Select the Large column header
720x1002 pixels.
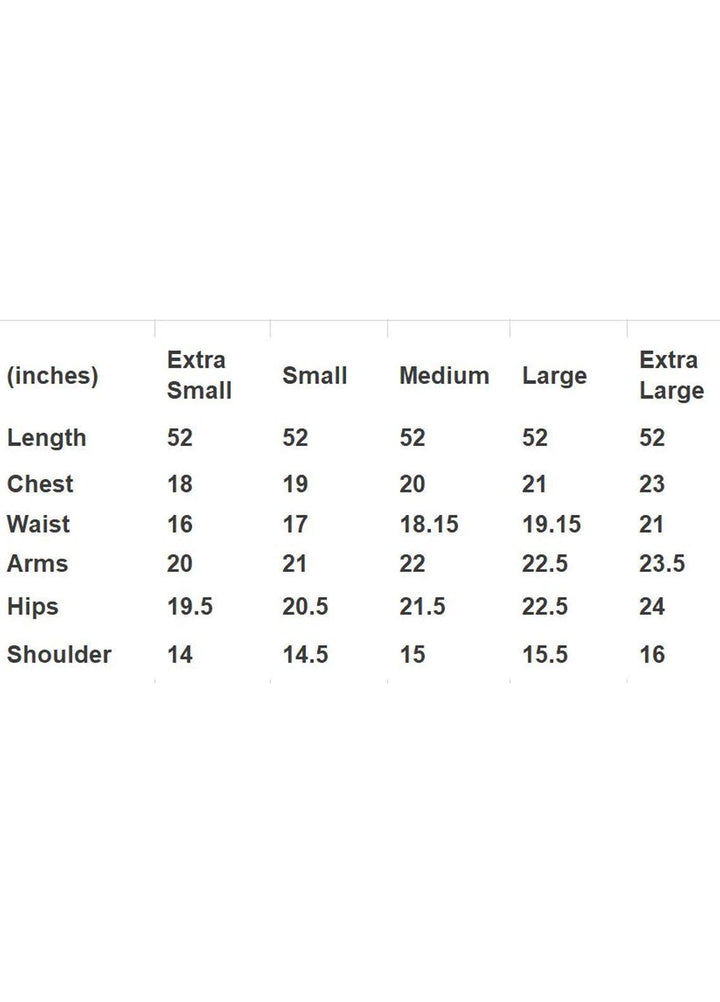[x=555, y=376]
